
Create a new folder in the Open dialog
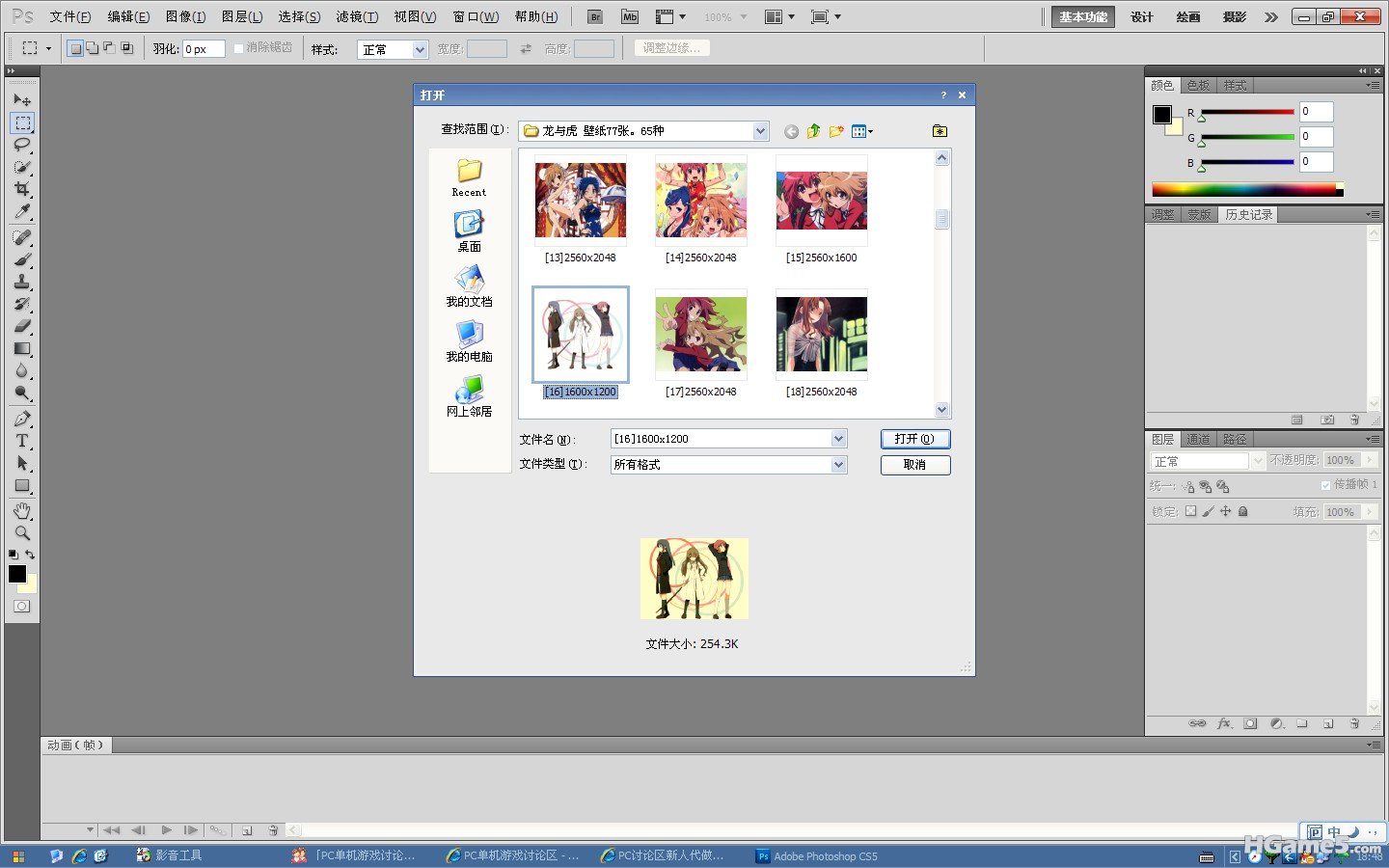(x=835, y=131)
